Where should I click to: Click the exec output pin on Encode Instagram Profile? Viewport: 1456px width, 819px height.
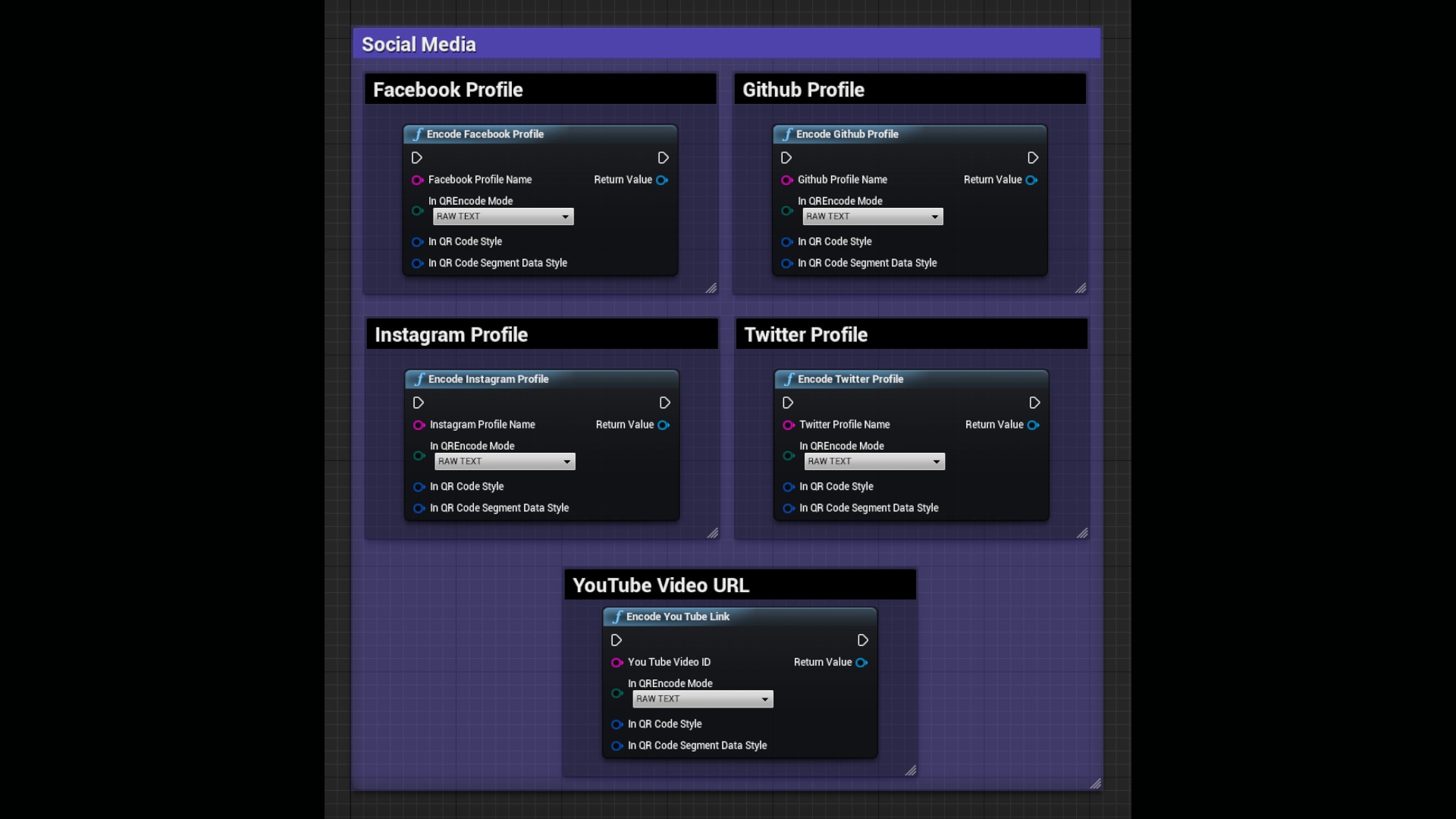click(x=665, y=403)
